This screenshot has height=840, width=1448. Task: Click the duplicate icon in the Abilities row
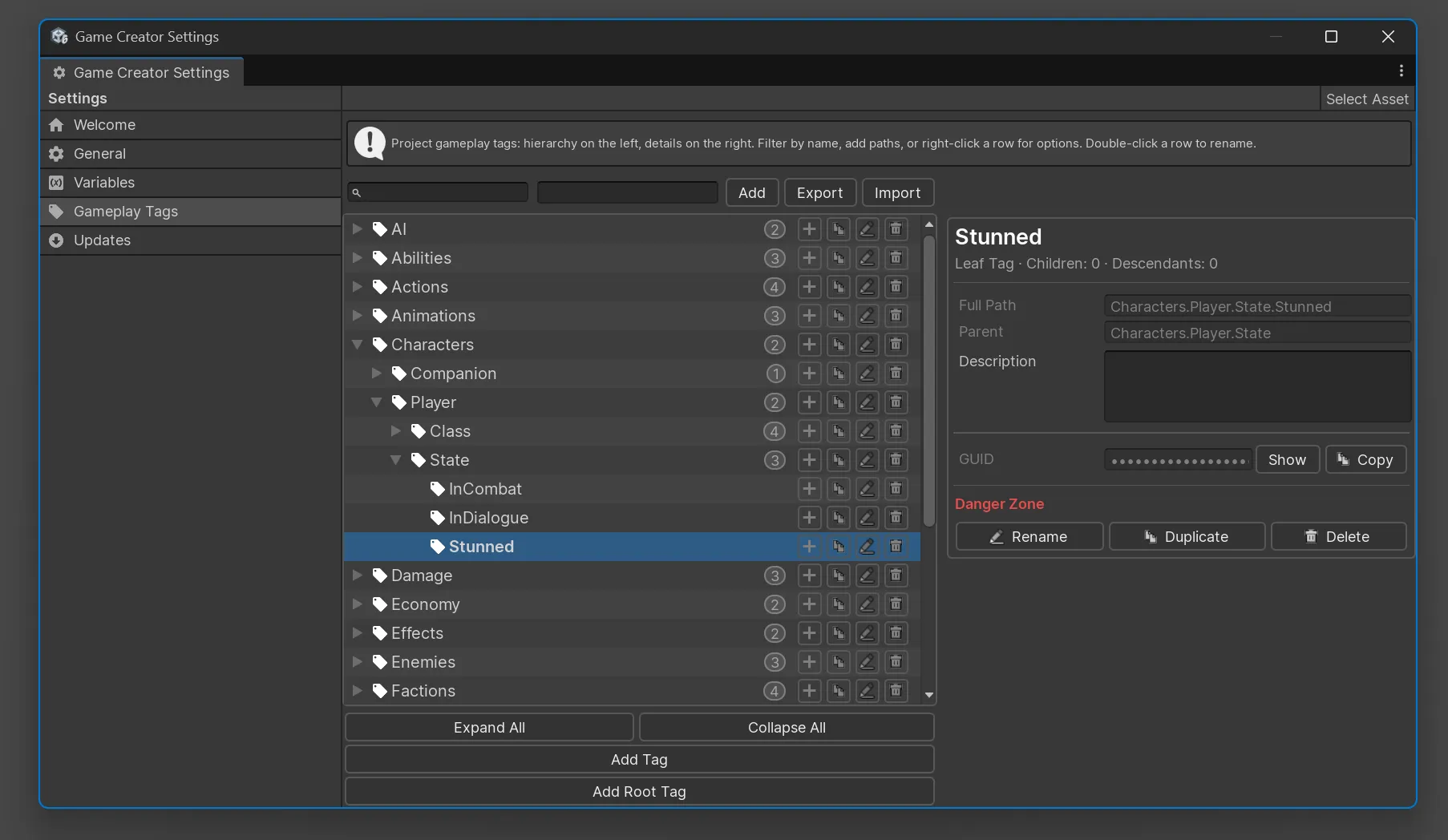coord(838,258)
